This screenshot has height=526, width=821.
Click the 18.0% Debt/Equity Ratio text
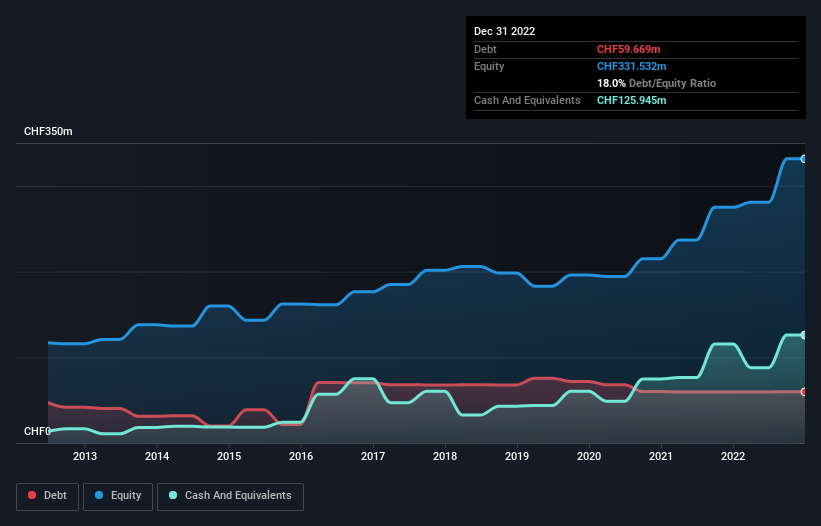click(656, 83)
